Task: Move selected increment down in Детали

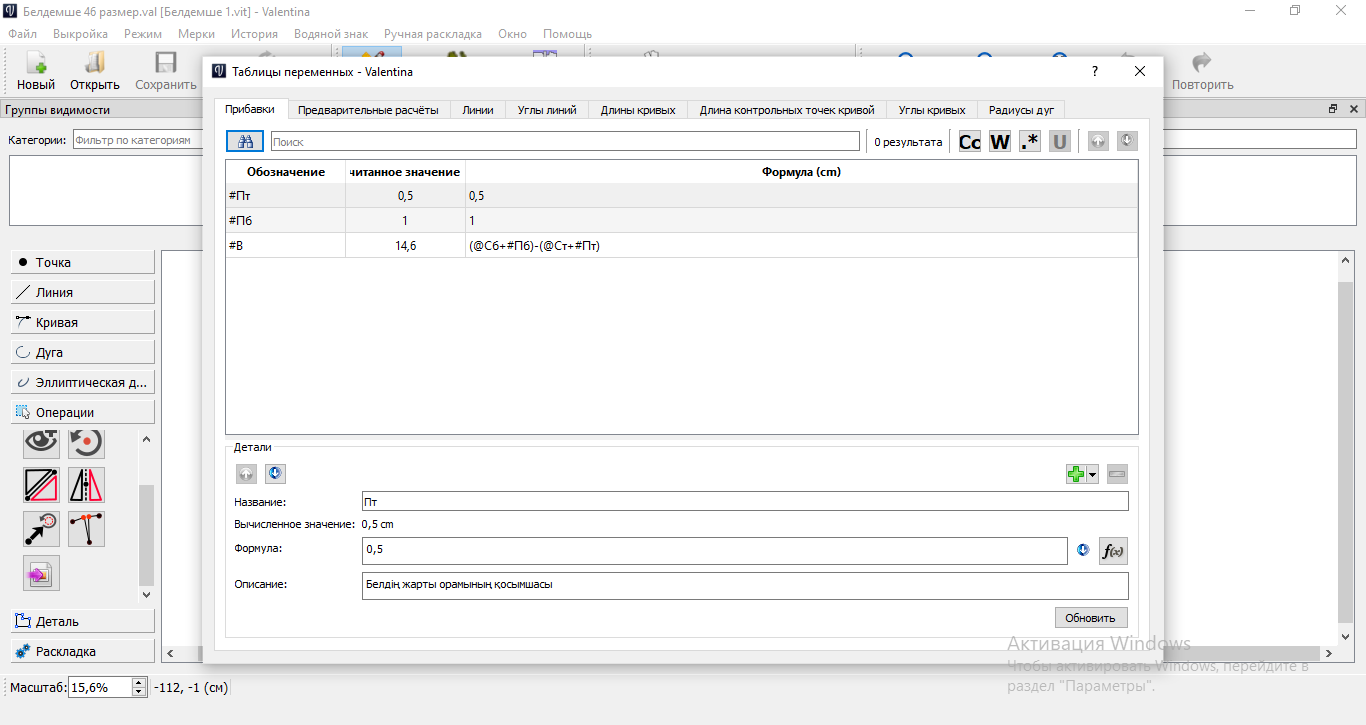Action: point(275,473)
